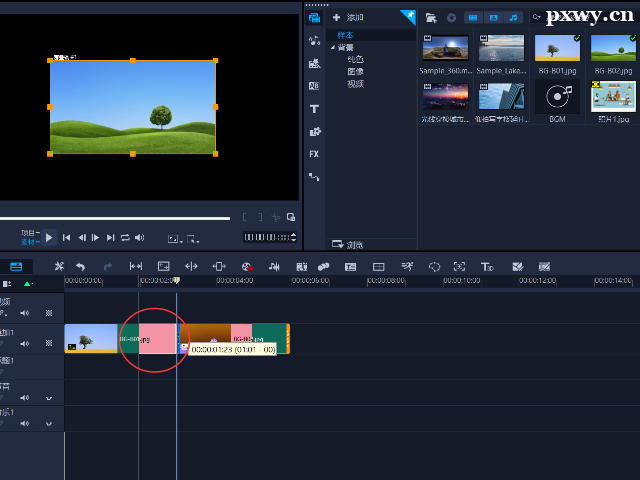Expand the voice track chevron

[48, 398]
